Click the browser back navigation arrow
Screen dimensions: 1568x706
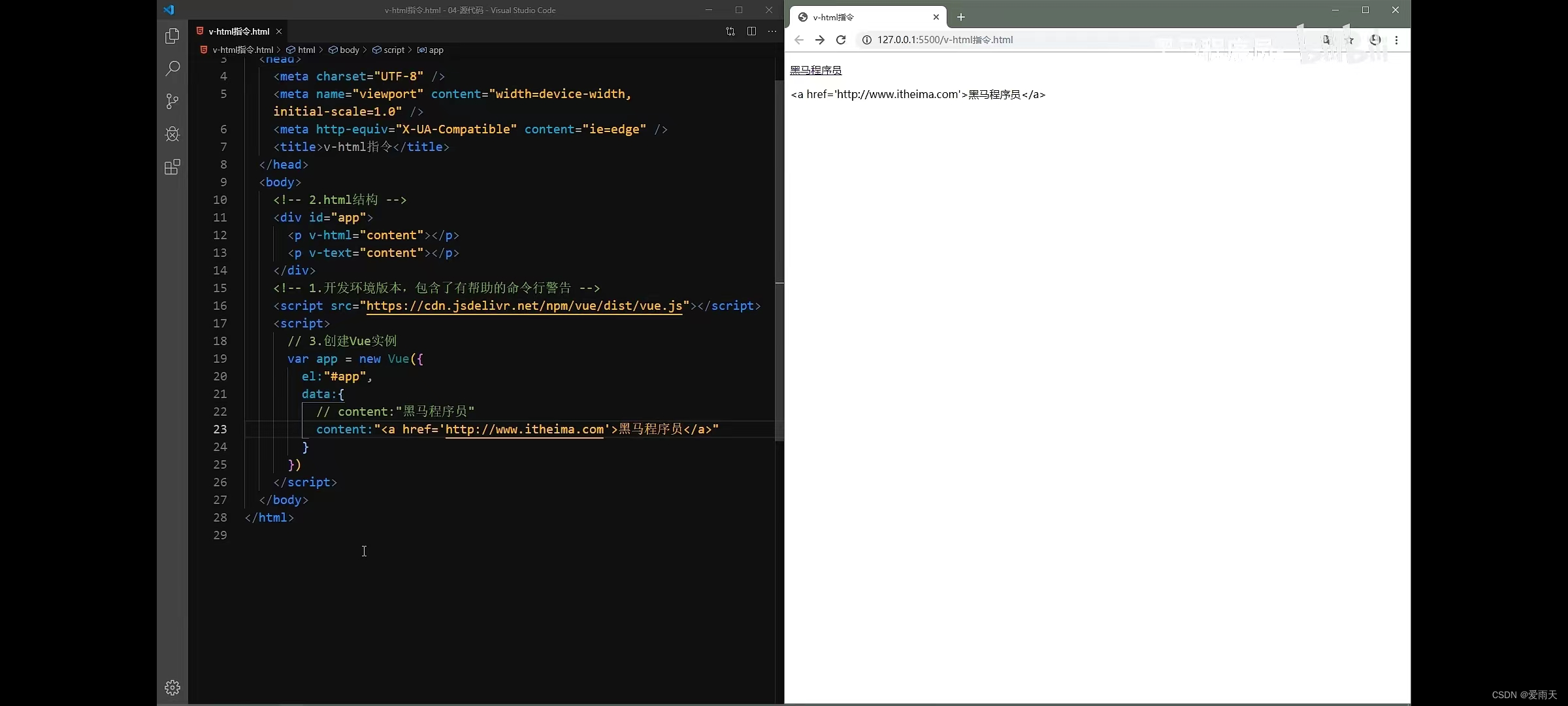798,40
